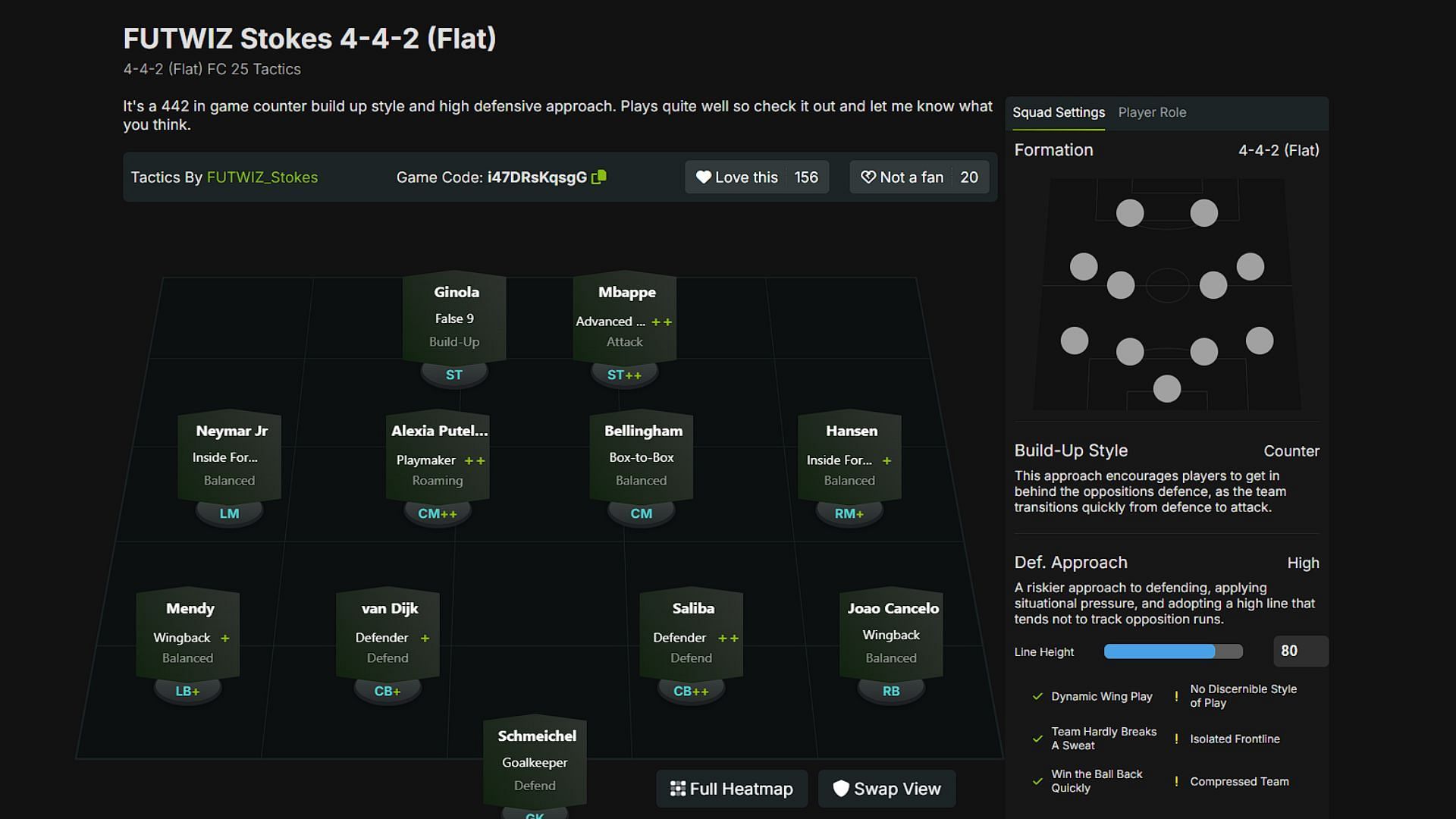Viewport: 1456px width, 819px height.
Task: Click the LM position badge under Neymar Jr
Action: tap(229, 513)
